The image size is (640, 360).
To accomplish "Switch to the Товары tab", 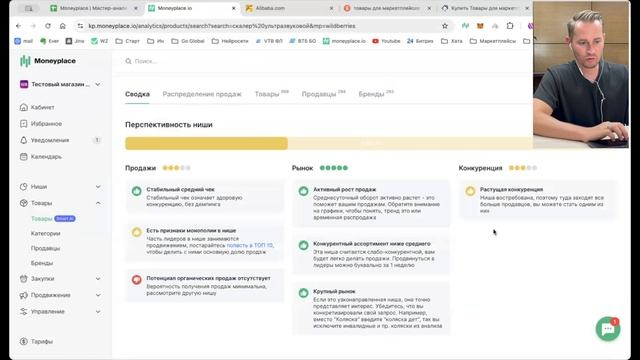I will pos(271,94).
